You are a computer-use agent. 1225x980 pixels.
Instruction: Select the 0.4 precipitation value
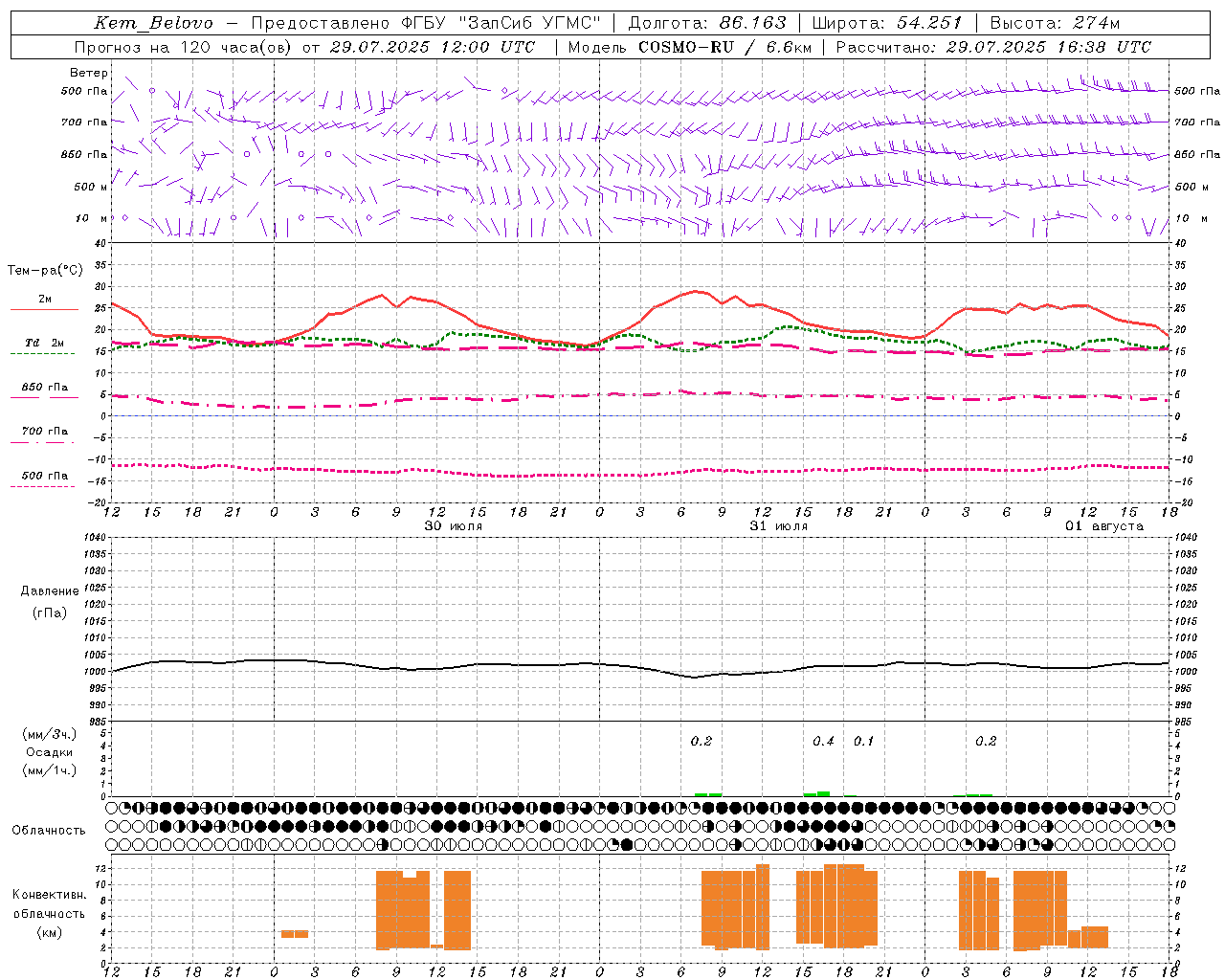(823, 741)
